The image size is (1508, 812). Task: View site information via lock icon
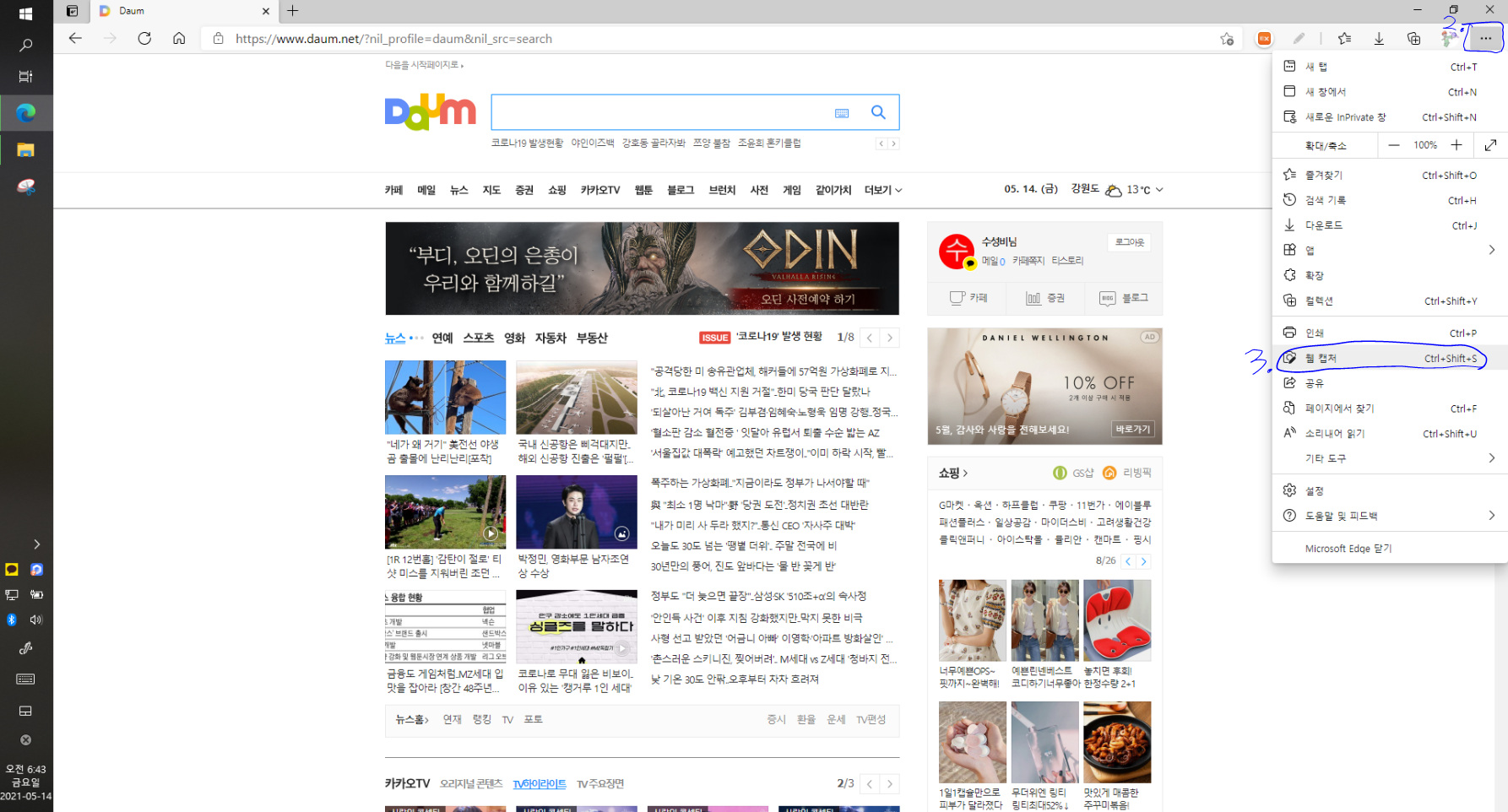pos(218,39)
